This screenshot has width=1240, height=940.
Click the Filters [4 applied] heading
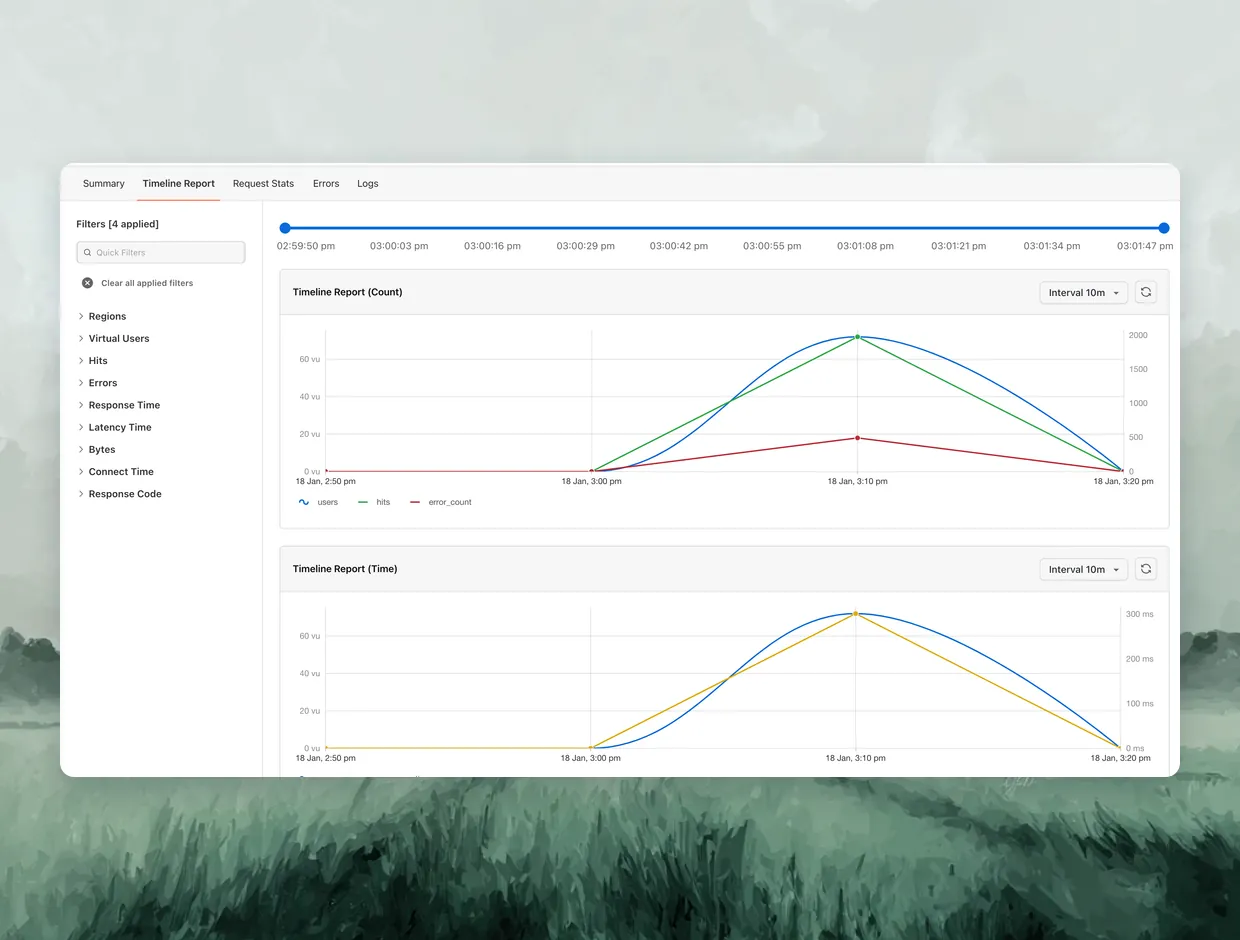118,224
